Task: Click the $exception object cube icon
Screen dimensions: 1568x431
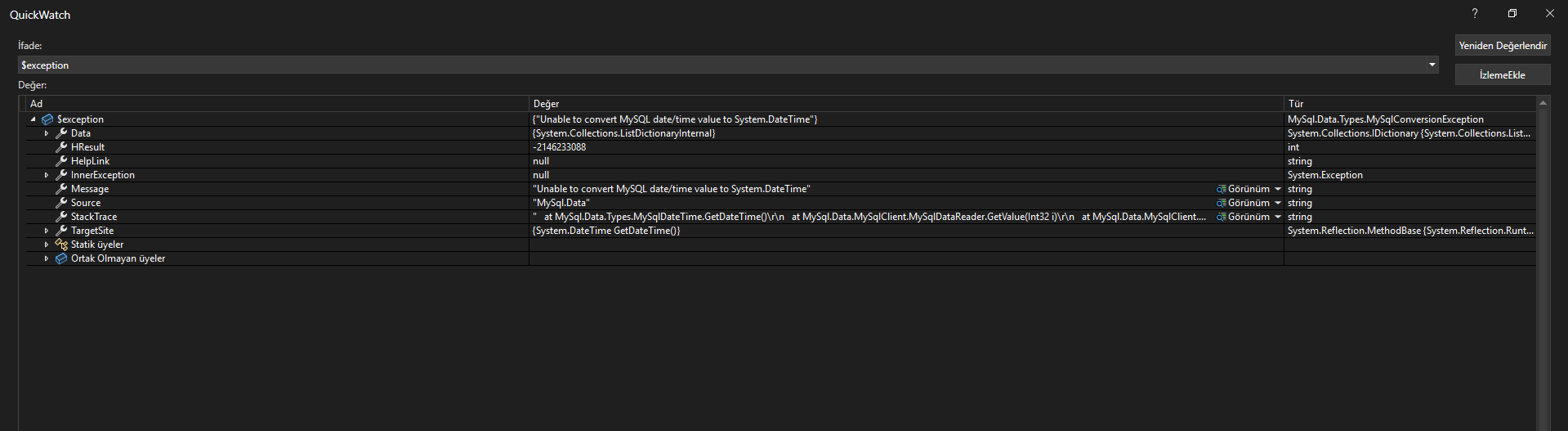Action: coord(47,119)
